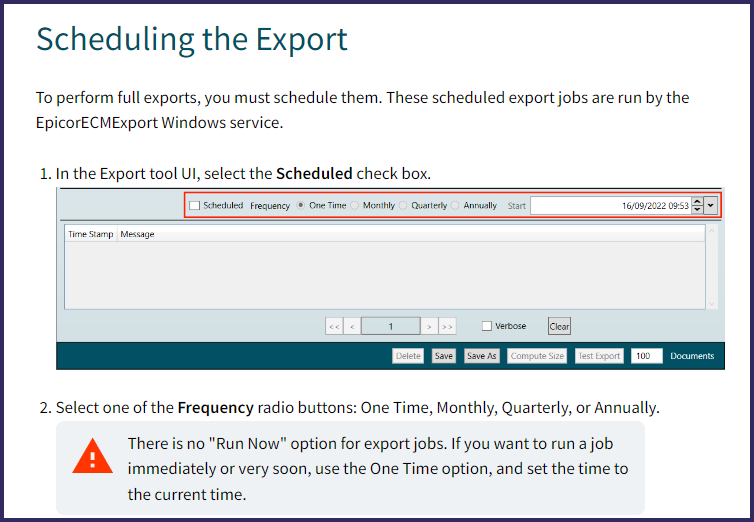Click the Save As button
Screen dimensions: 754x522
[481, 356]
